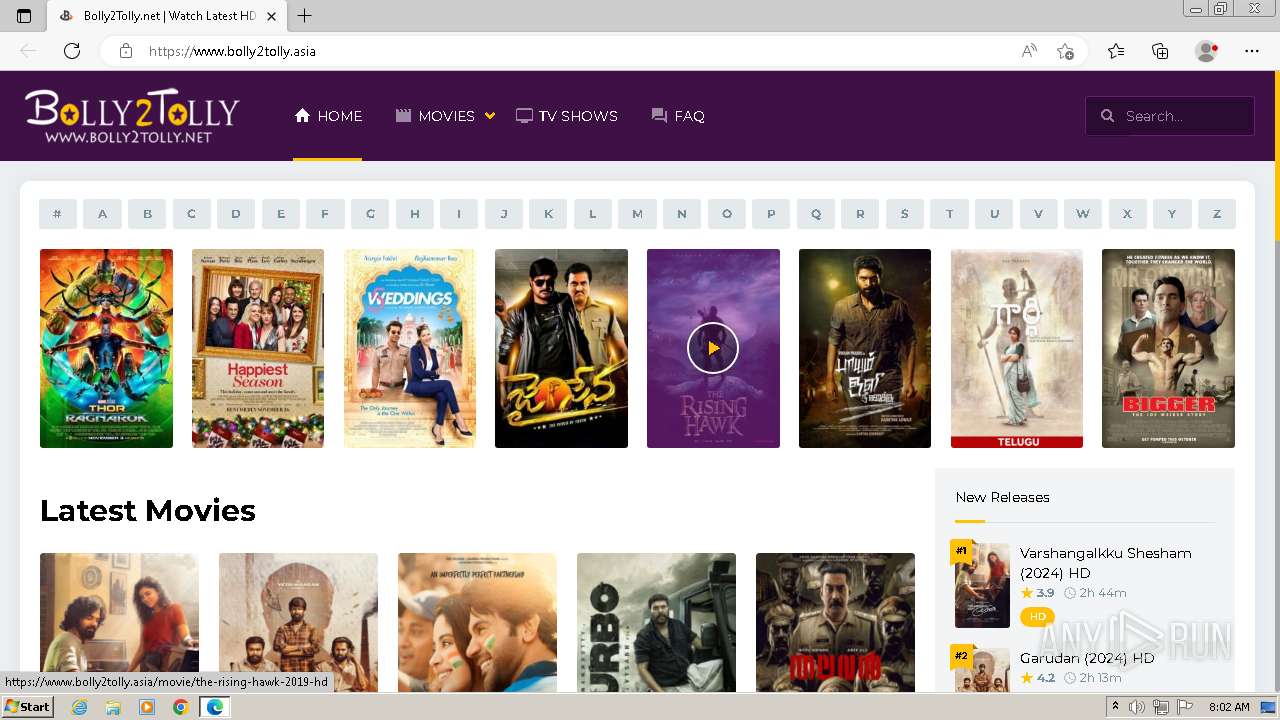Expand the MOVIES dropdown arrow
Viewport: 1280px width, 720px height.
[x=490, y=116]
